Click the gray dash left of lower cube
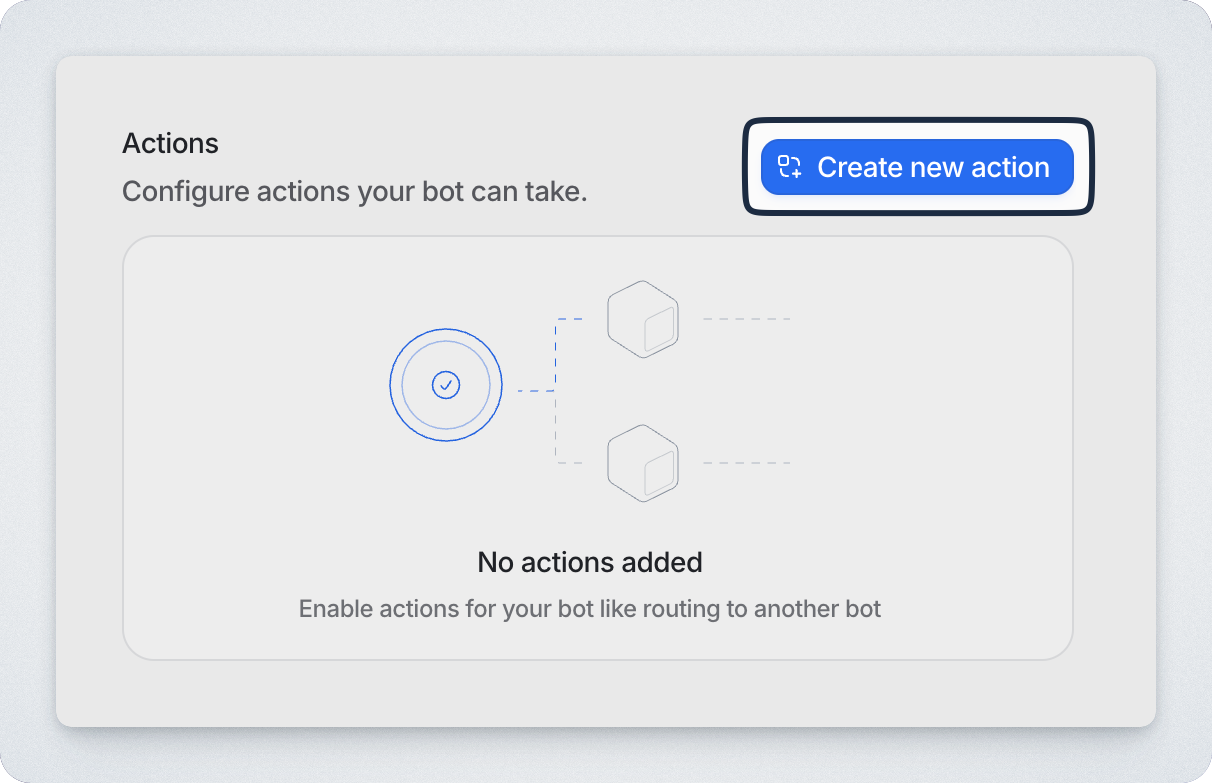The height and width of the screenshot is (783, 1212). pyautogui.click(x=570, y=463)
